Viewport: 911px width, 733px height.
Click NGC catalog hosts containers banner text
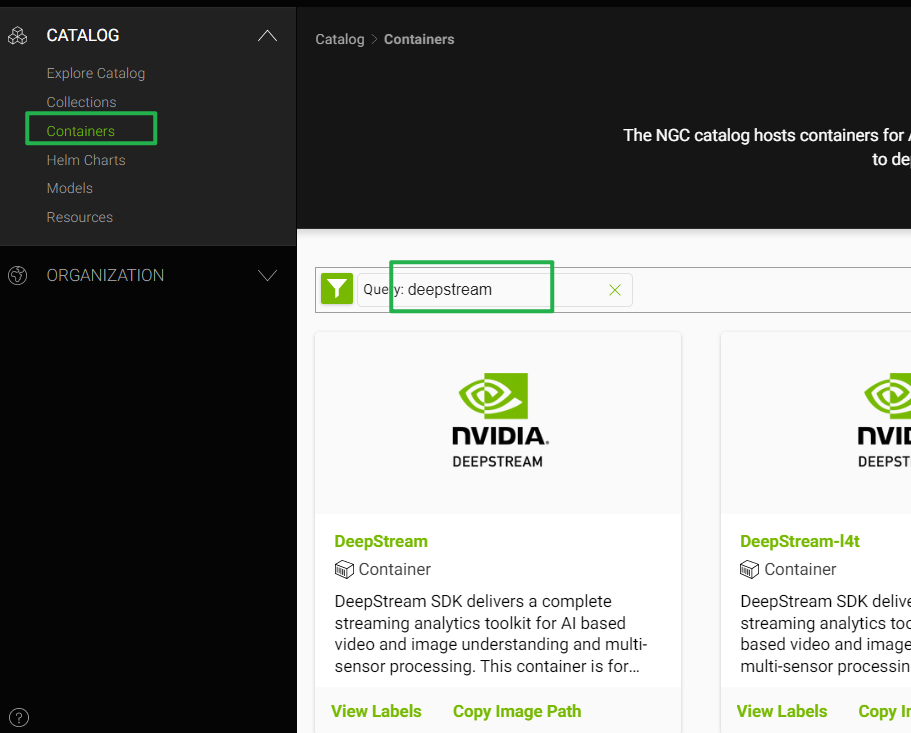point(767,147)
